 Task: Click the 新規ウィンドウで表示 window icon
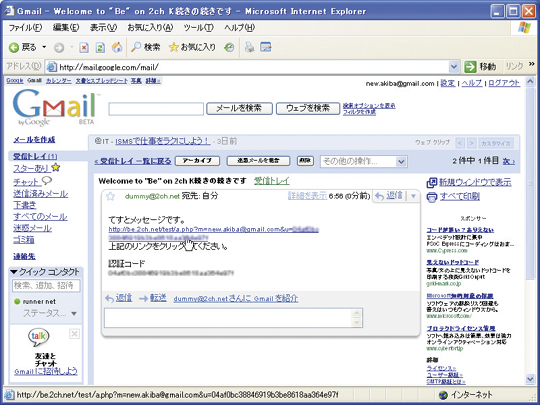point(432,183)
